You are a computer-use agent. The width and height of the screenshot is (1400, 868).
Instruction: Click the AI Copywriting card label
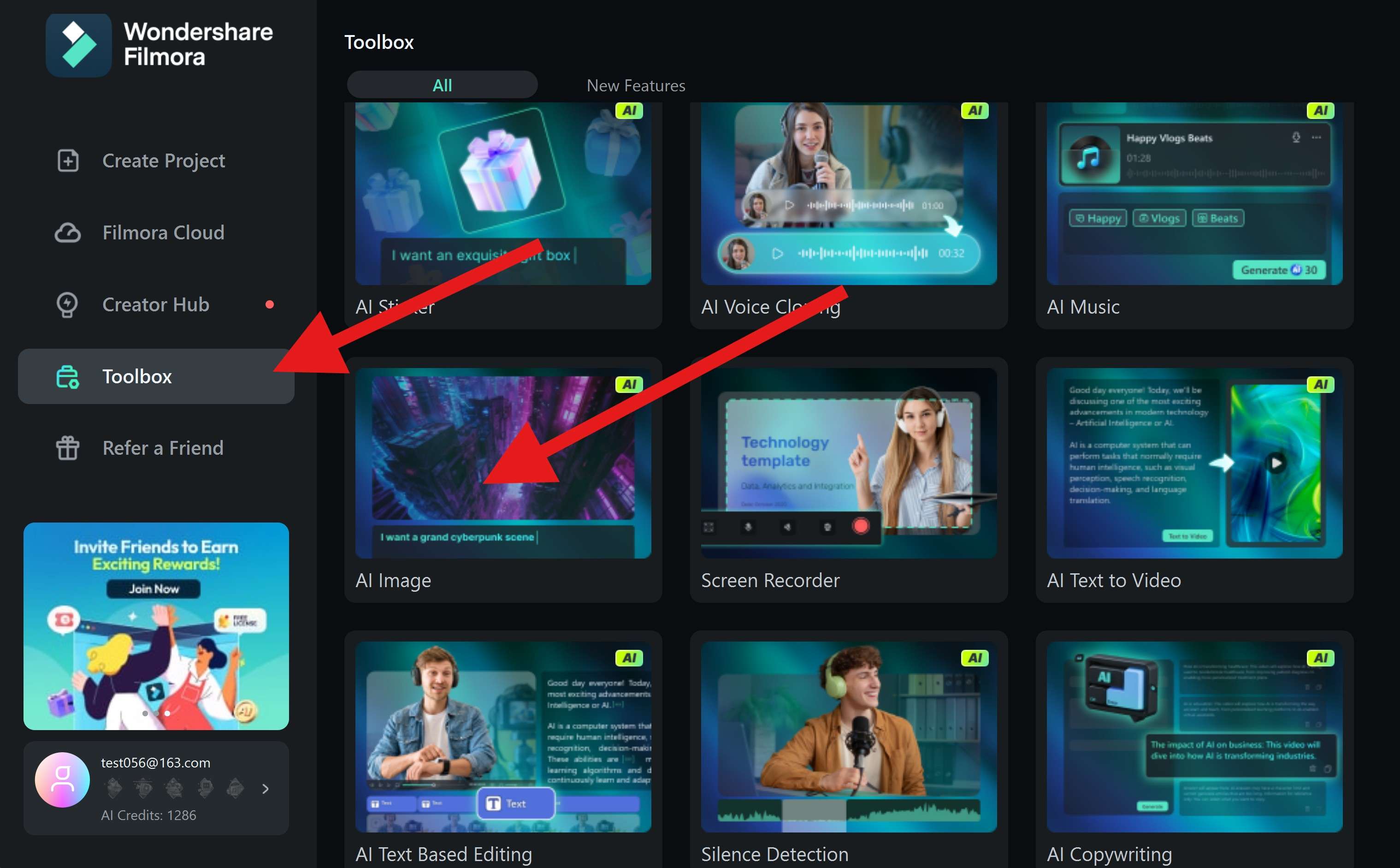point(1110,855)
